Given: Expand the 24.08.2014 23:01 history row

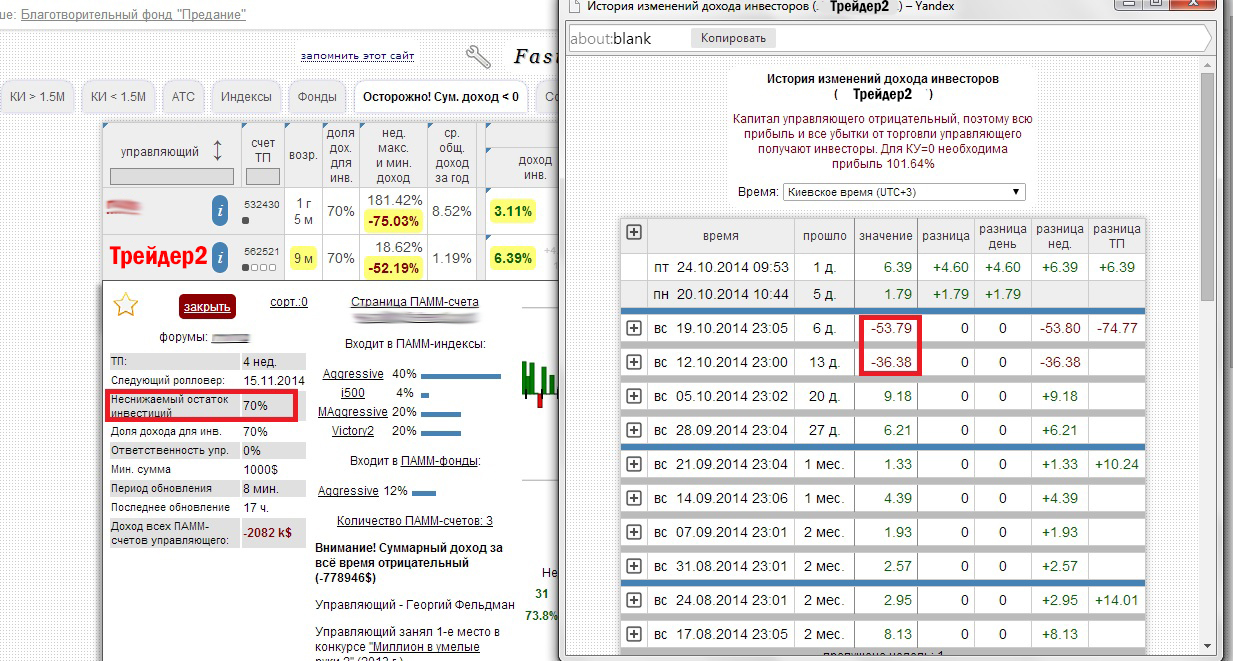Looking at the screenshot, I should [634, 600].
